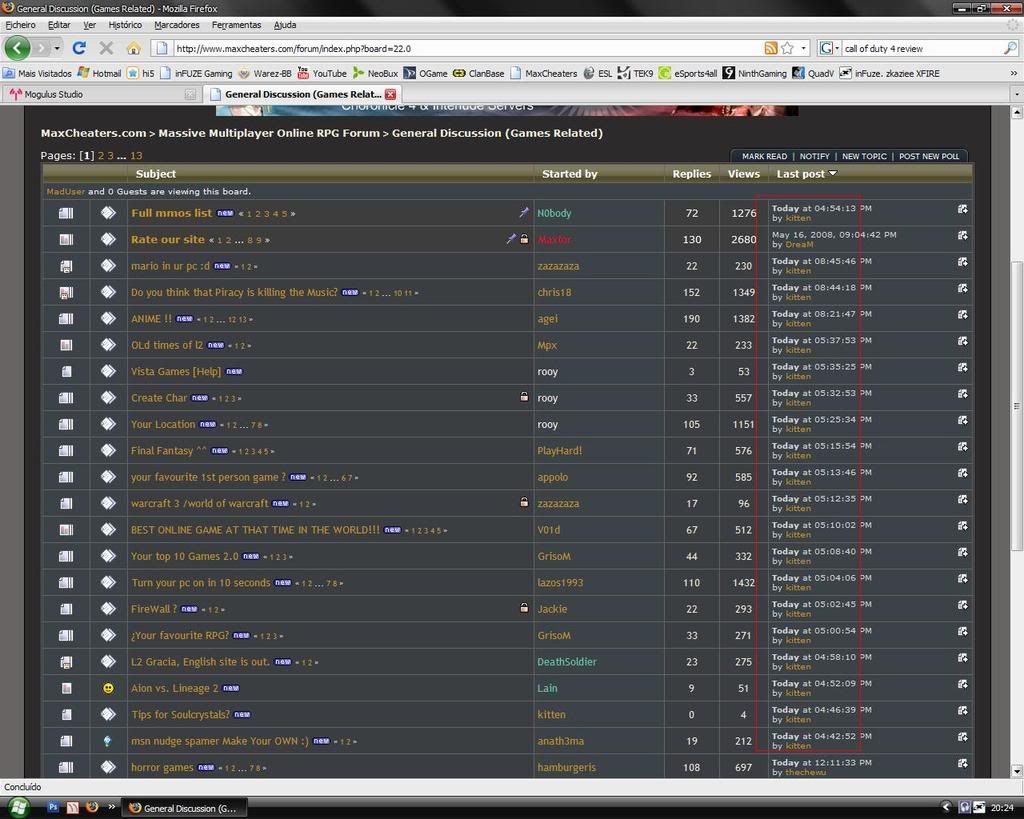The height and width of the screenshot is (819, 1024).
Task: Click the NEW TOPIC button
Action: (864, 156)
